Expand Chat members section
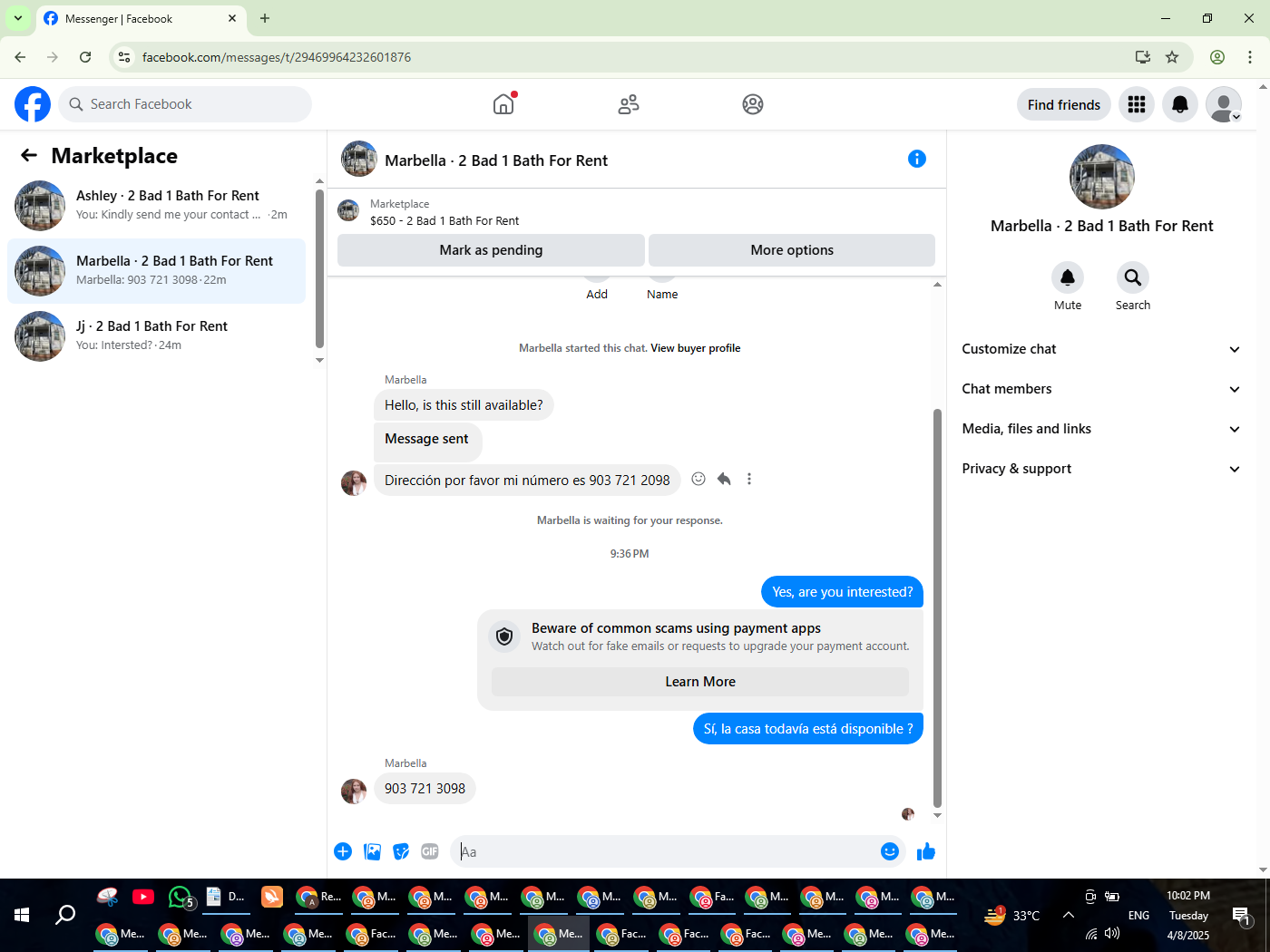Image resolution: width=1270 pixels, height=952 pixels. (1101, 389)
